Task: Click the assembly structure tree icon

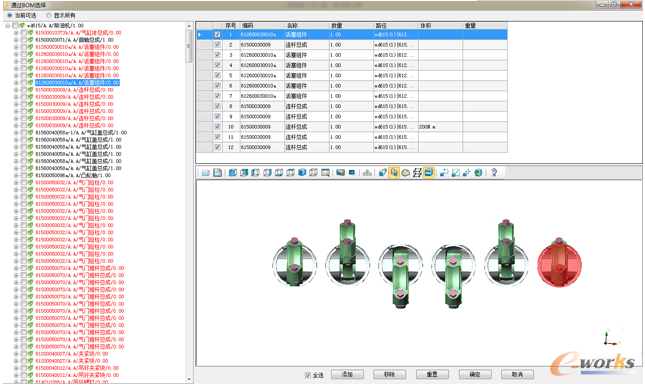Action: tap(367, 173)
